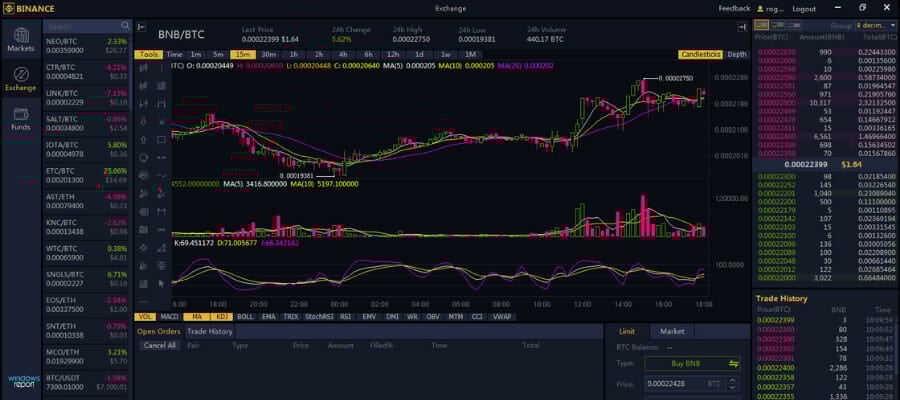The height and width of the screenshot is (400, 900).
Task: Select the EOS/ETH pair row
Action: pos(87,305)
